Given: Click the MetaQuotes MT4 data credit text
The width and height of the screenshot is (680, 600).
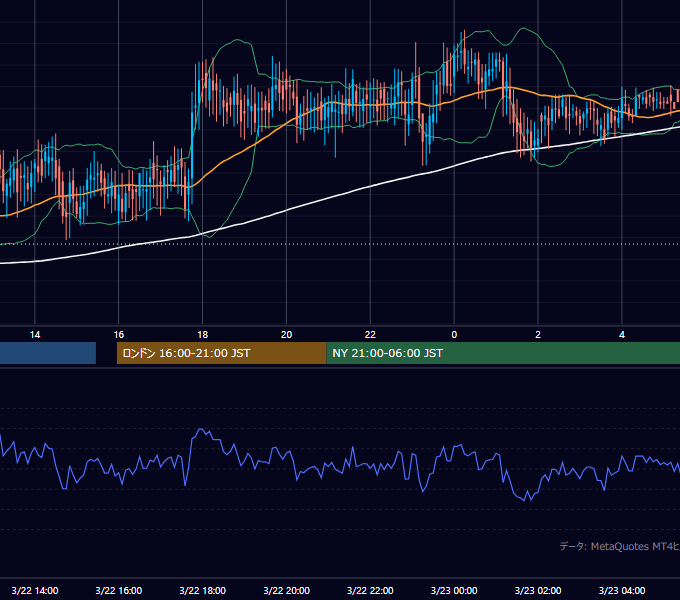Looking at the screenshot, I should click(x=620, y=546).
